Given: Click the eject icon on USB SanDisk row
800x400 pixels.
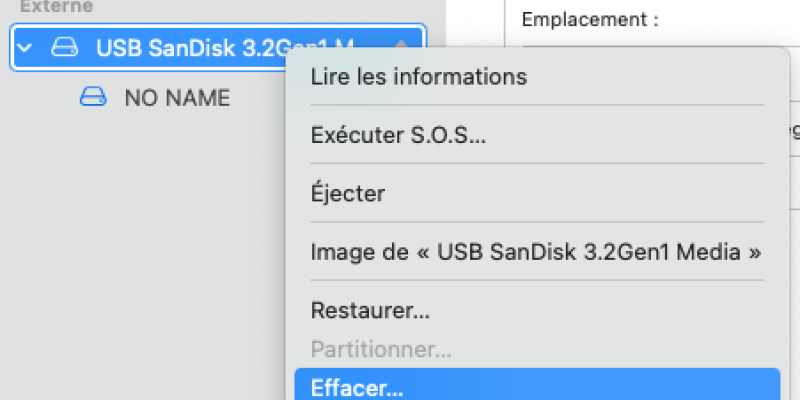Looking at the screenshot, I should click(401, 44).
